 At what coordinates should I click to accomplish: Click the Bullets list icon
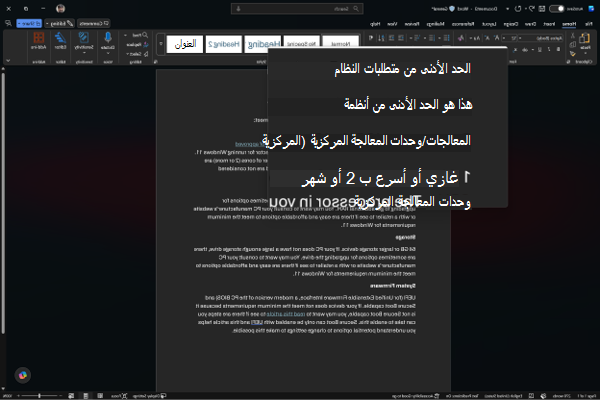pos(446,38)
